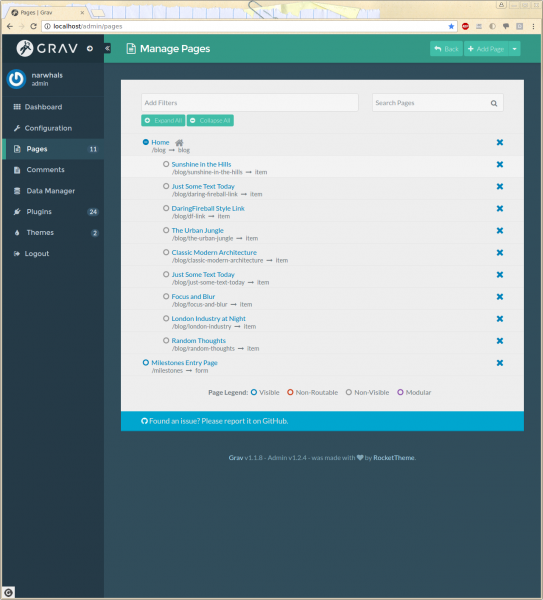
Task: Click the status circle of The Urban Jungle
Action: pyautogui.click(x=166, y=230)
